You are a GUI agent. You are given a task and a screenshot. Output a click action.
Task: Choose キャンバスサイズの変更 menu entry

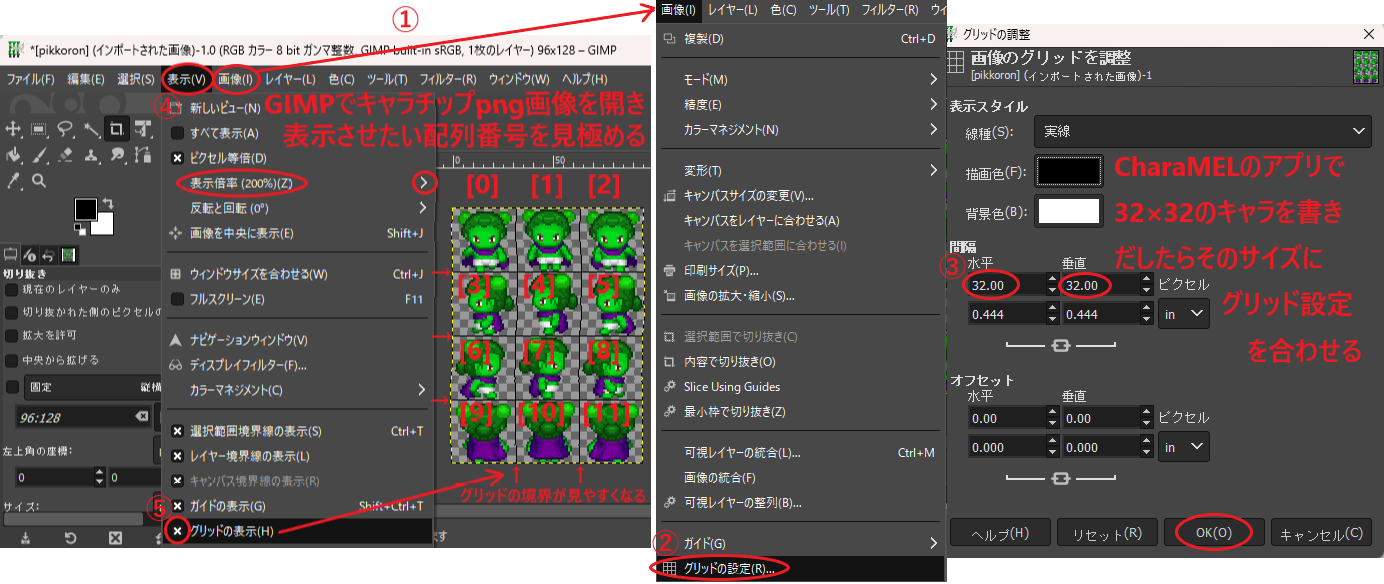click(x=802, y=196)
